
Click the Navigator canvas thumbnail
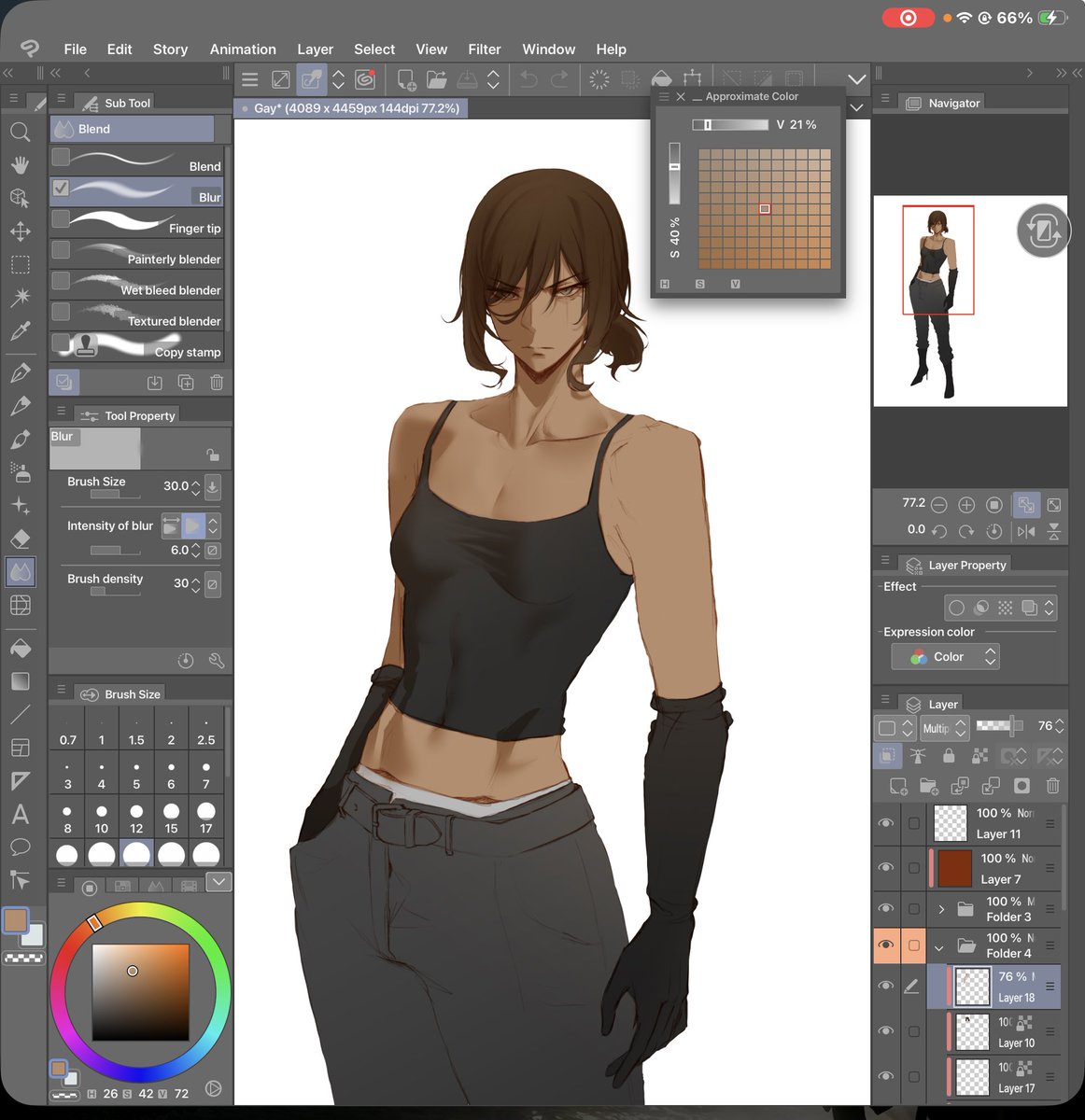click(x=970, y=301)
